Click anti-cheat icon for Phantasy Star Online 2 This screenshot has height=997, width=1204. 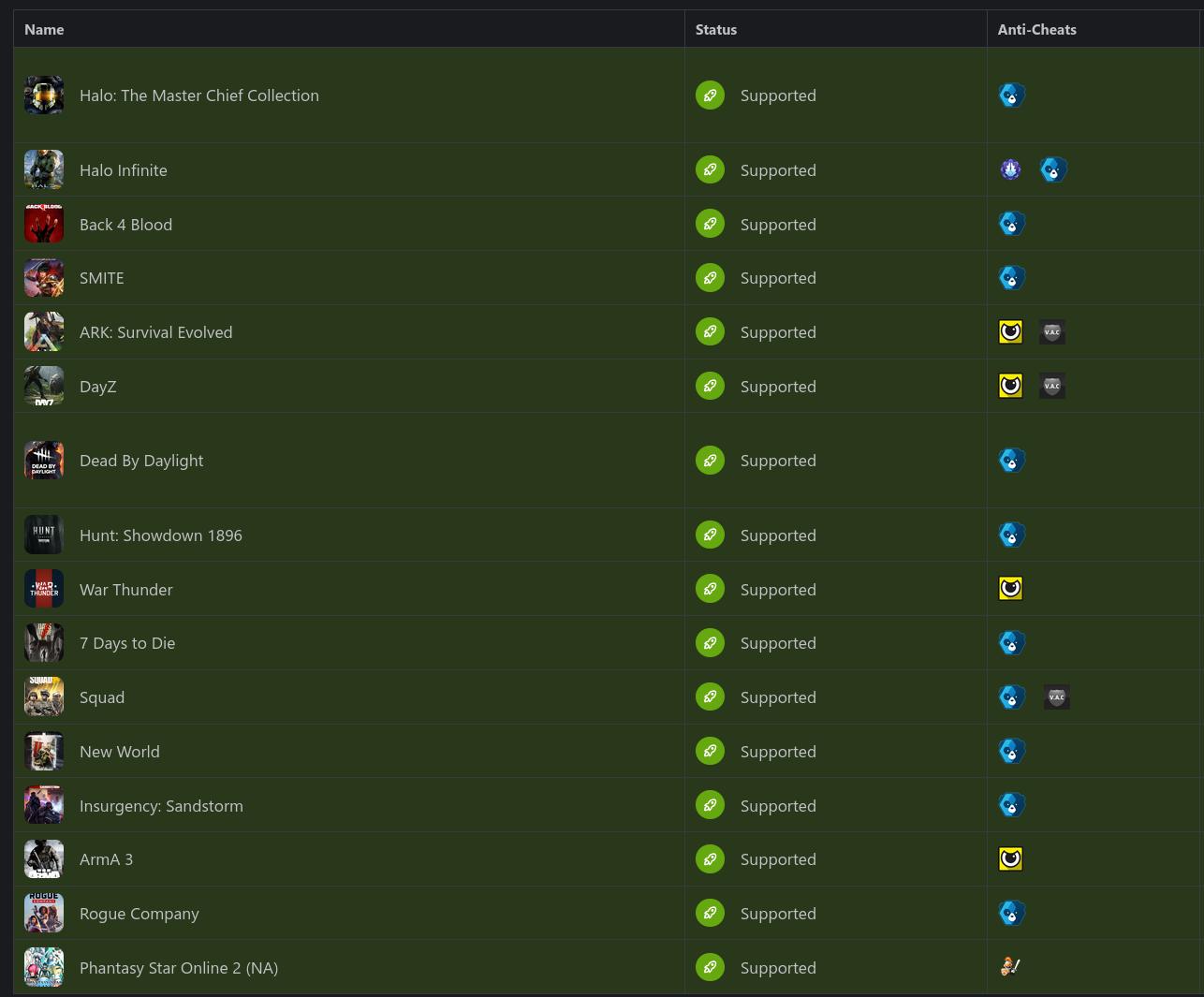[x=1010, y=967]
